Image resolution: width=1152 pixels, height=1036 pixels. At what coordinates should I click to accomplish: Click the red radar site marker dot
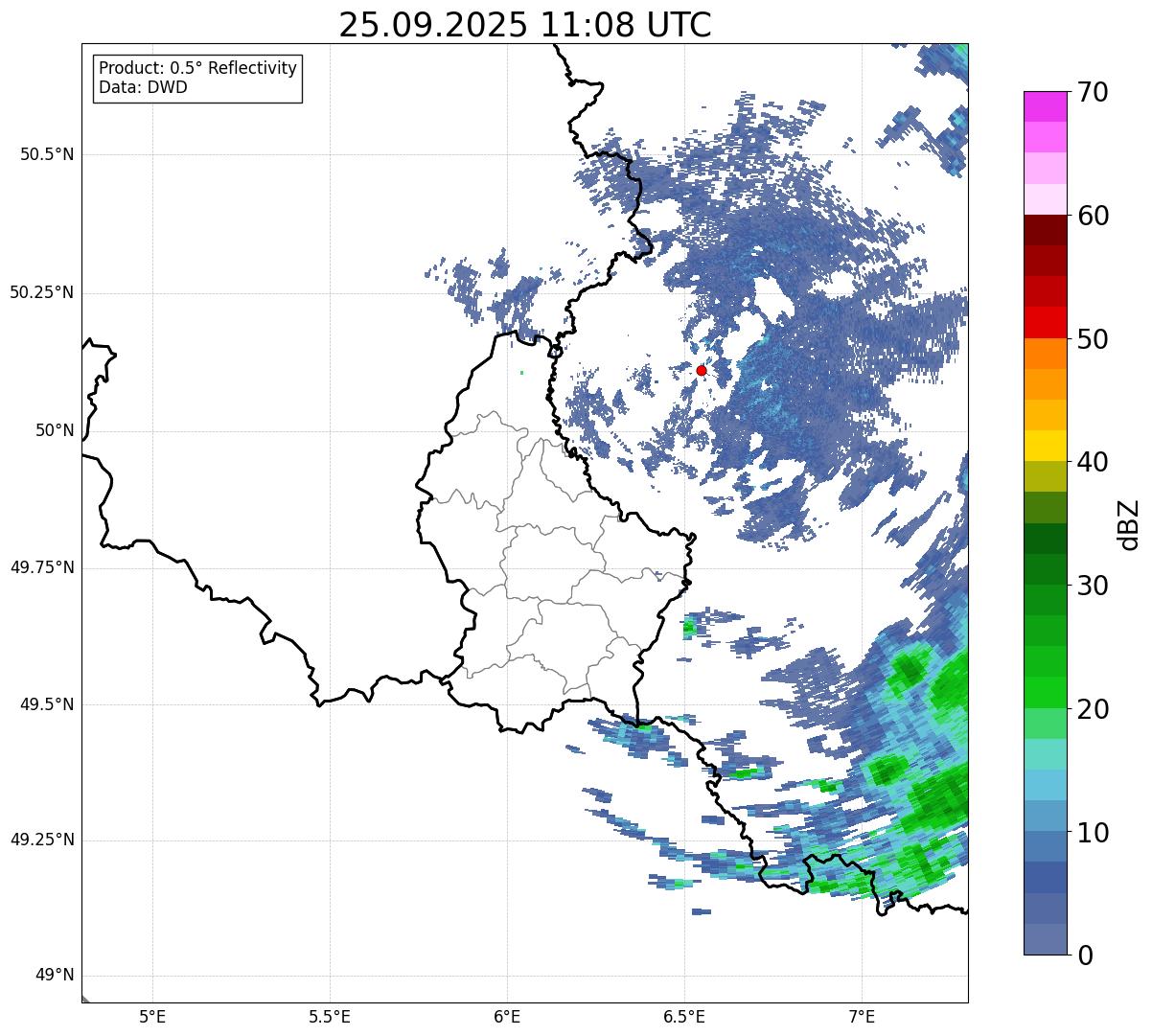(702, 370)
